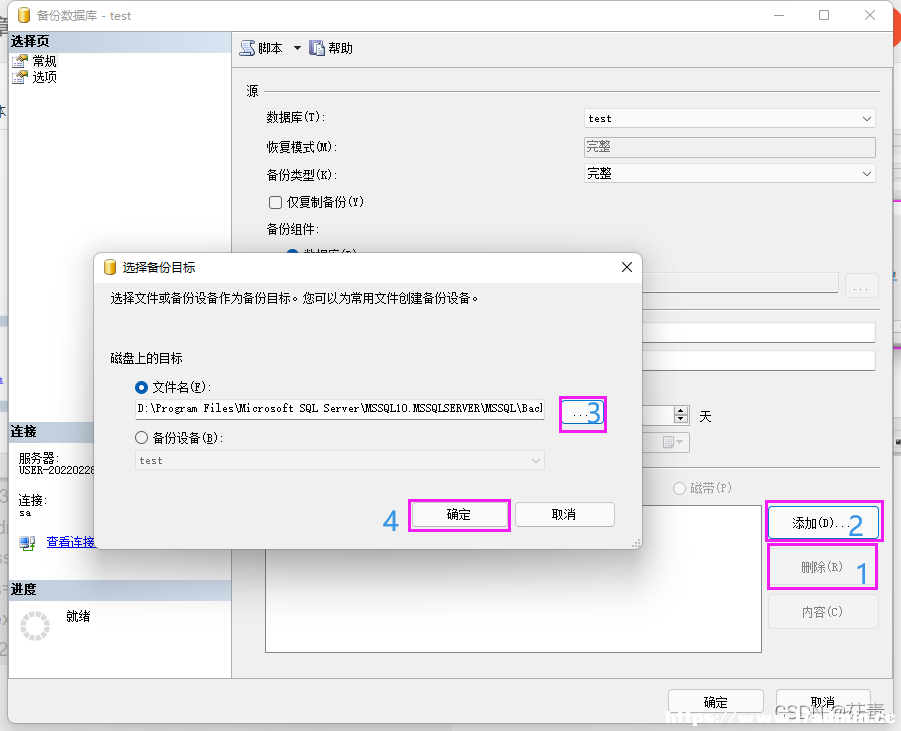901x731 pixels.
Task: Cancel the Select Backup Destination dialog
Action: [x=565, y=514]
